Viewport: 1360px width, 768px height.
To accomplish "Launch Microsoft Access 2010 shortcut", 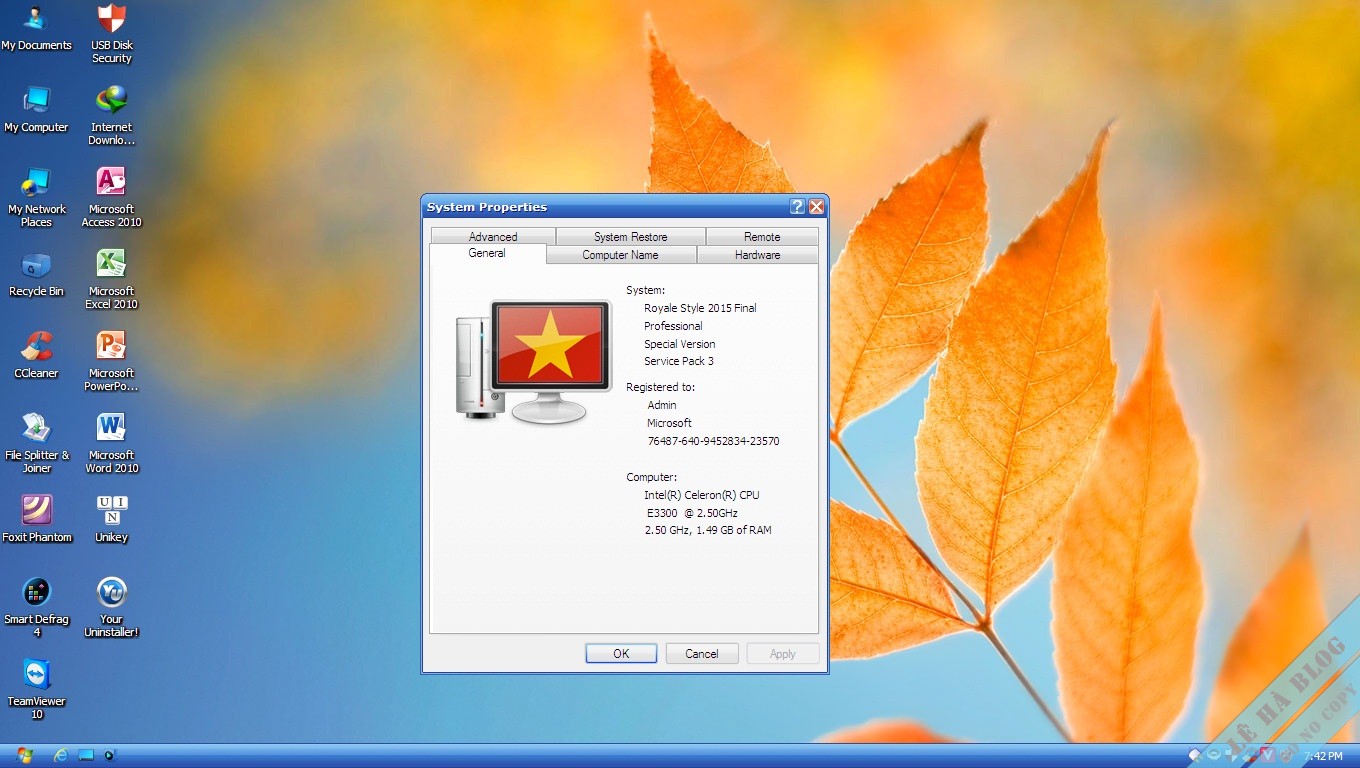I will tap(111, 198).
